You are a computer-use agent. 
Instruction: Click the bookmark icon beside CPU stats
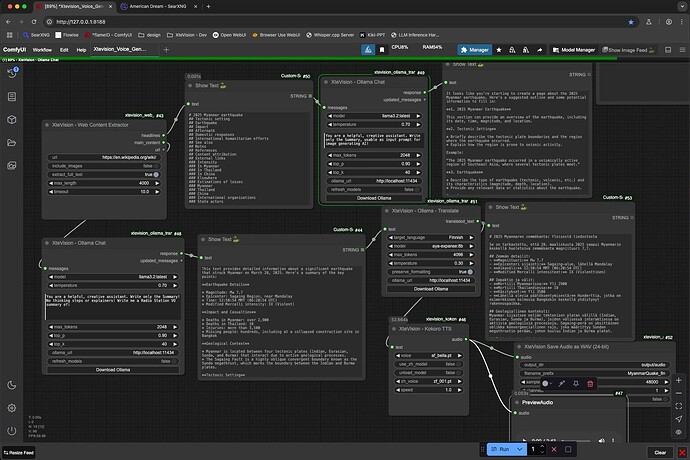click(x=382, y=50)
